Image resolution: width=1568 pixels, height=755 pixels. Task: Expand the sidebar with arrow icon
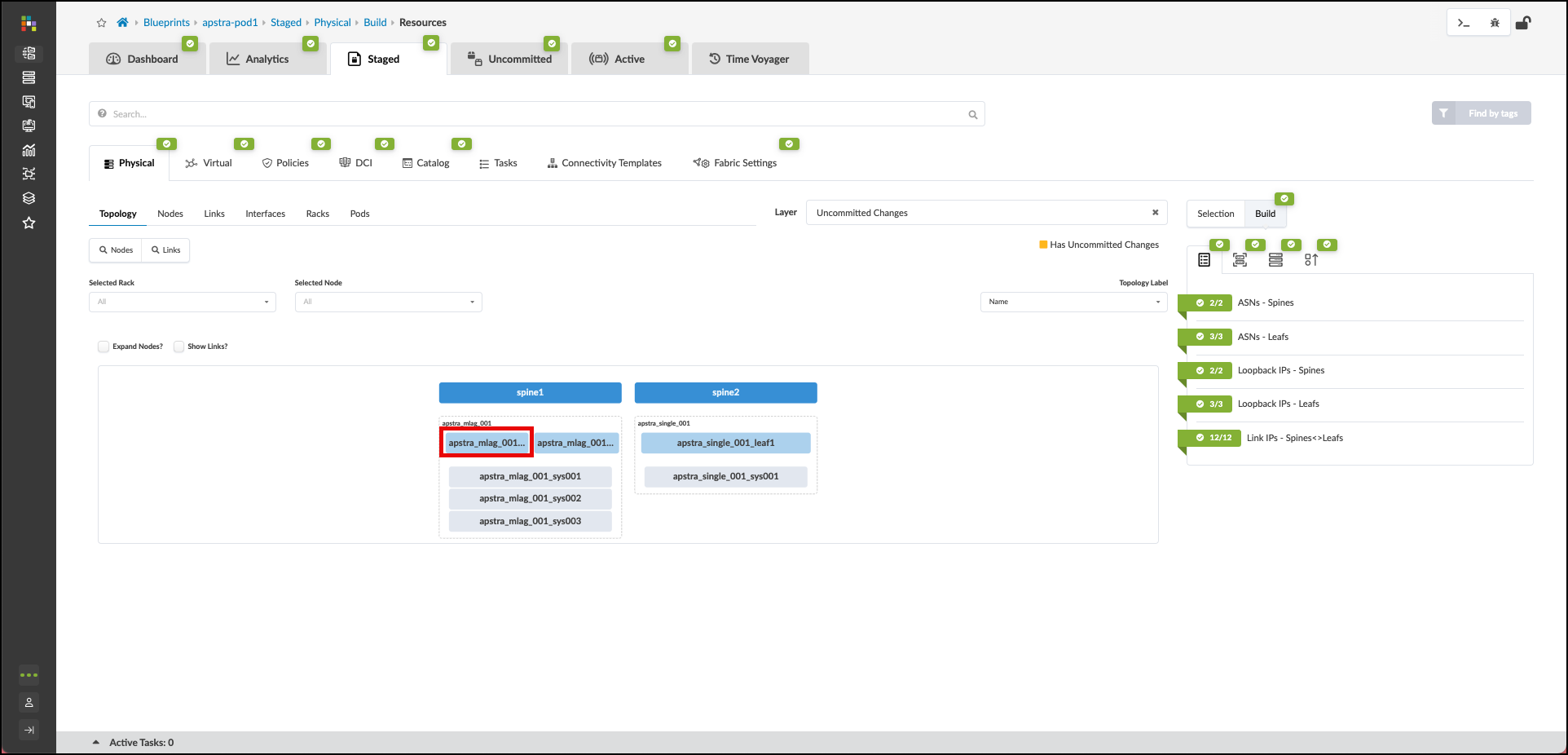tap(29, 730)
